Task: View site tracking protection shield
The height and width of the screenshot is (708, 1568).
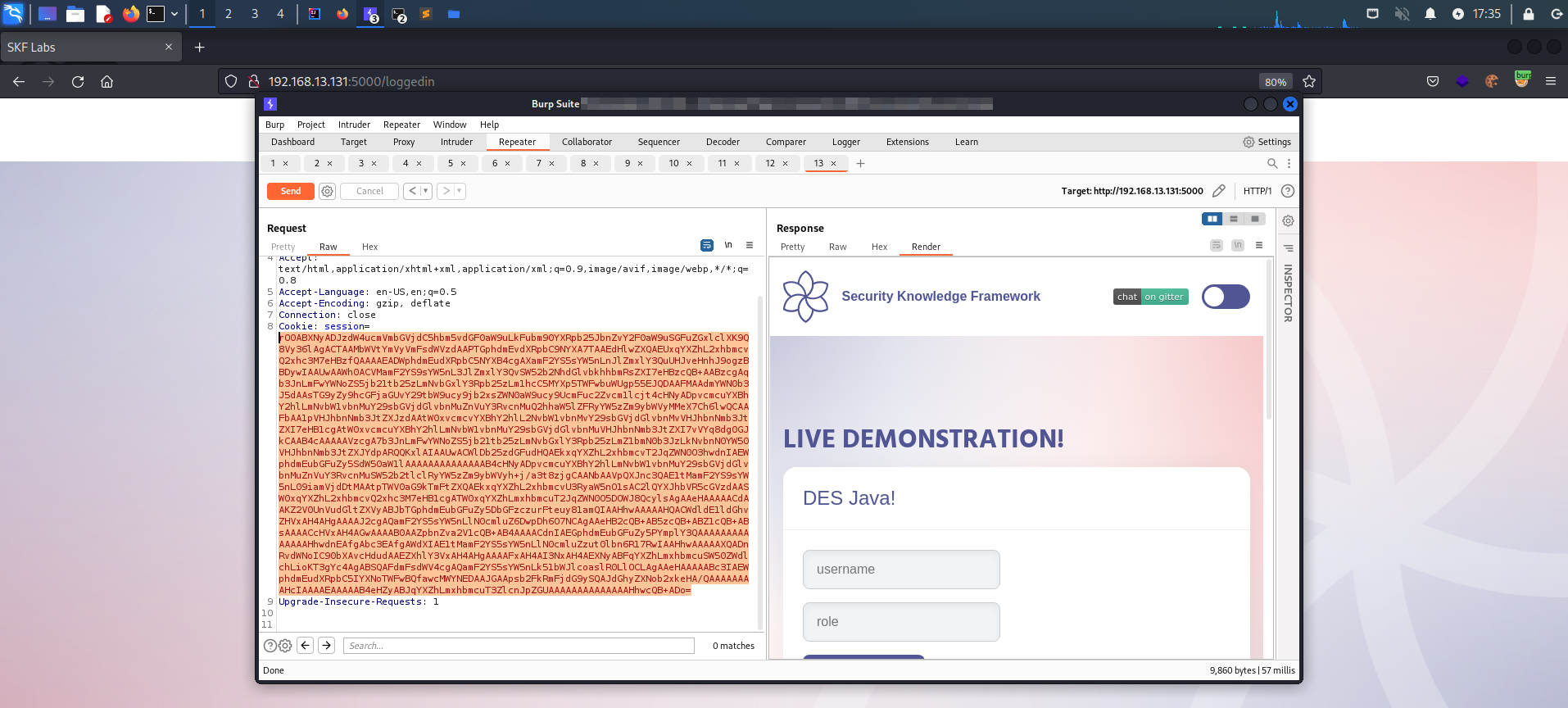Action: 231,81
